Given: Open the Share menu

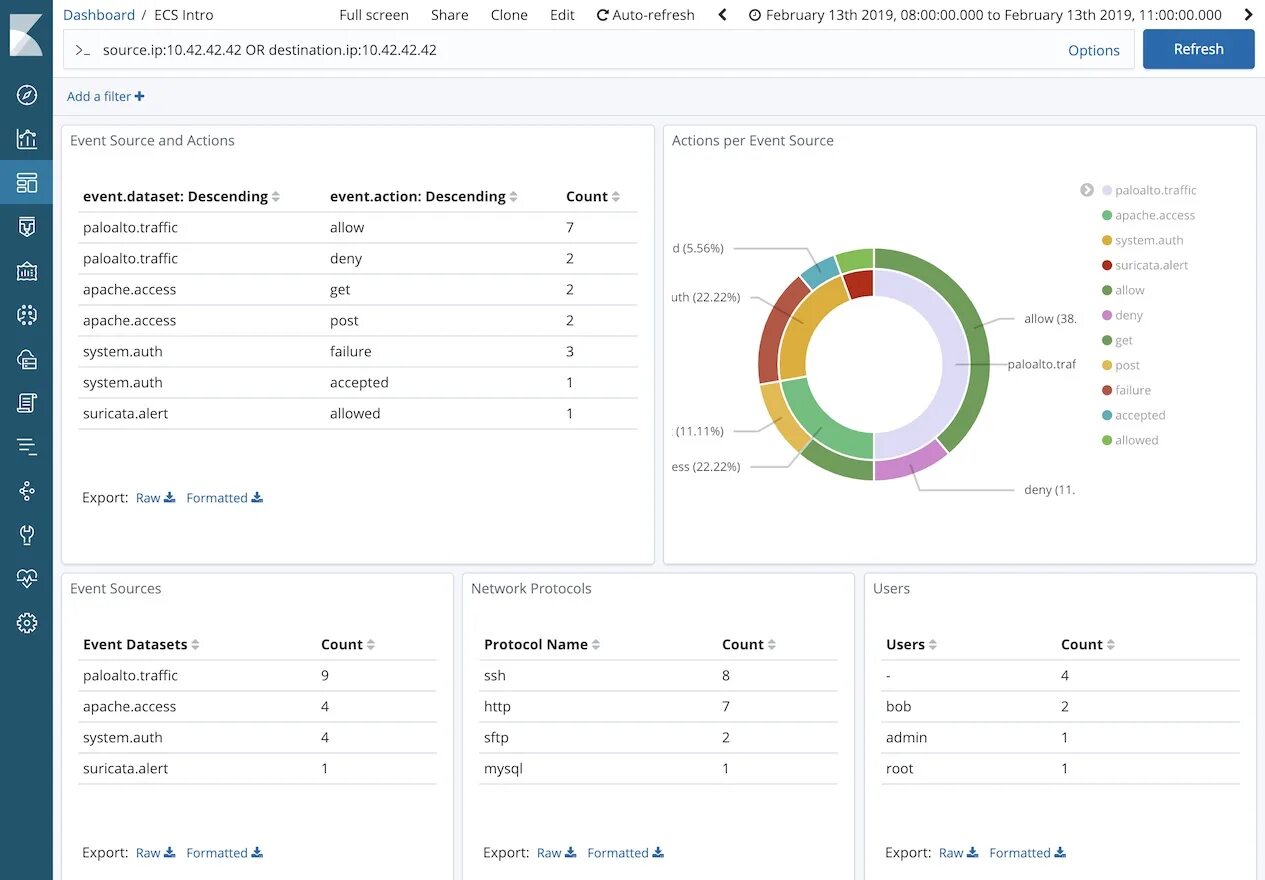Looking at the screenshot, I should point(450,15).
